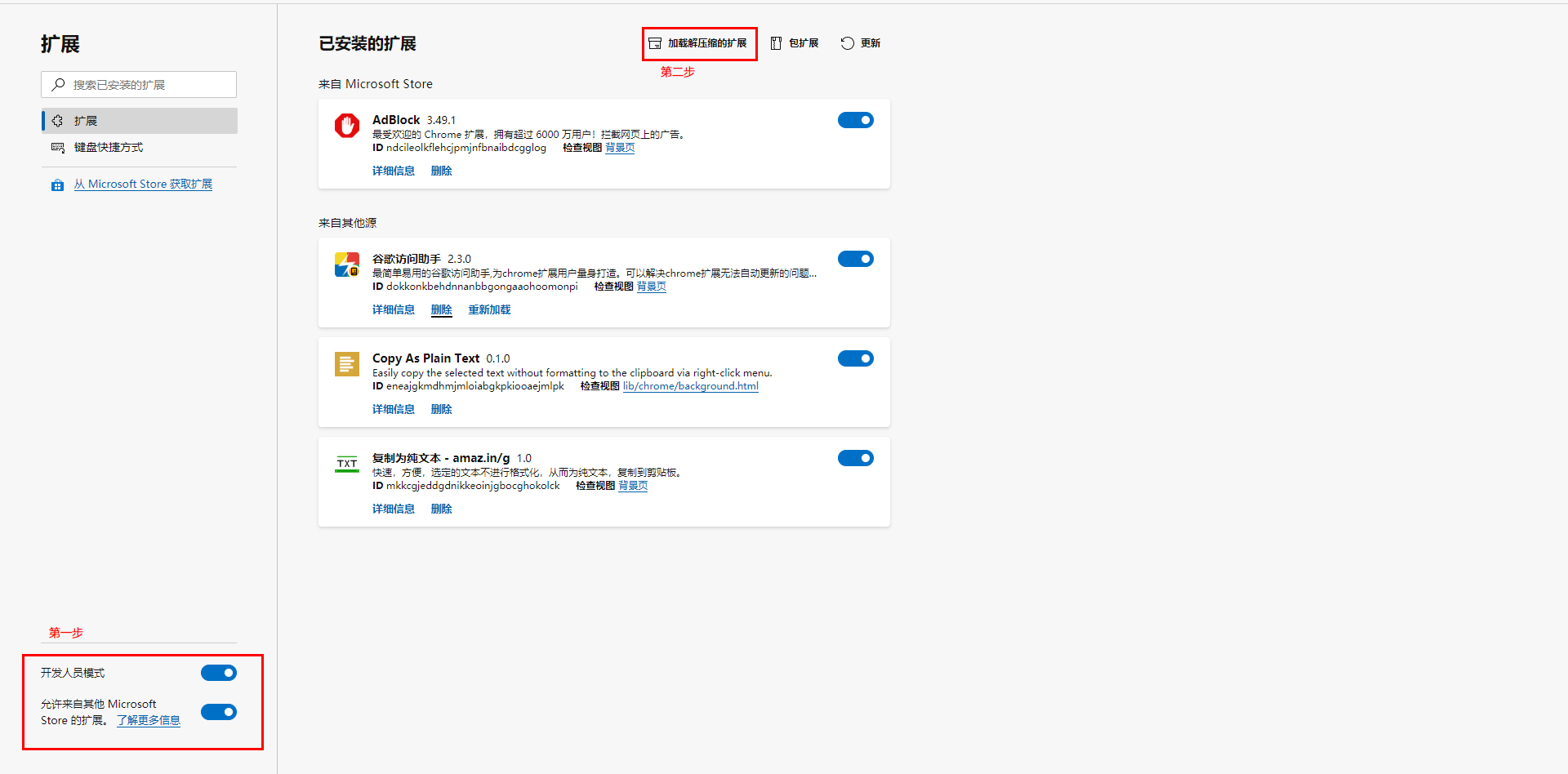Image resolution: width=1568 pixels, height=774 pixels.
Task: Open AdBlock 背景页 inspect view
Action: 620,148
